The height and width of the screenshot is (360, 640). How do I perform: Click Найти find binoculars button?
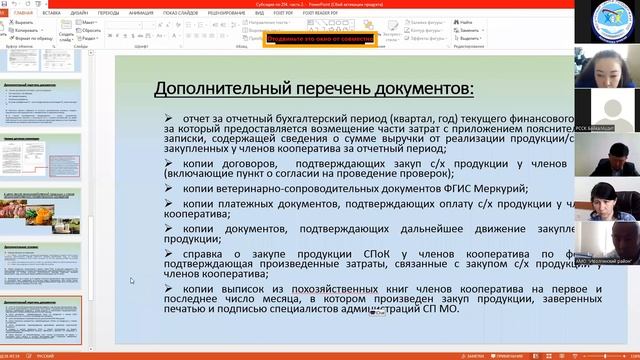point(463,22)
